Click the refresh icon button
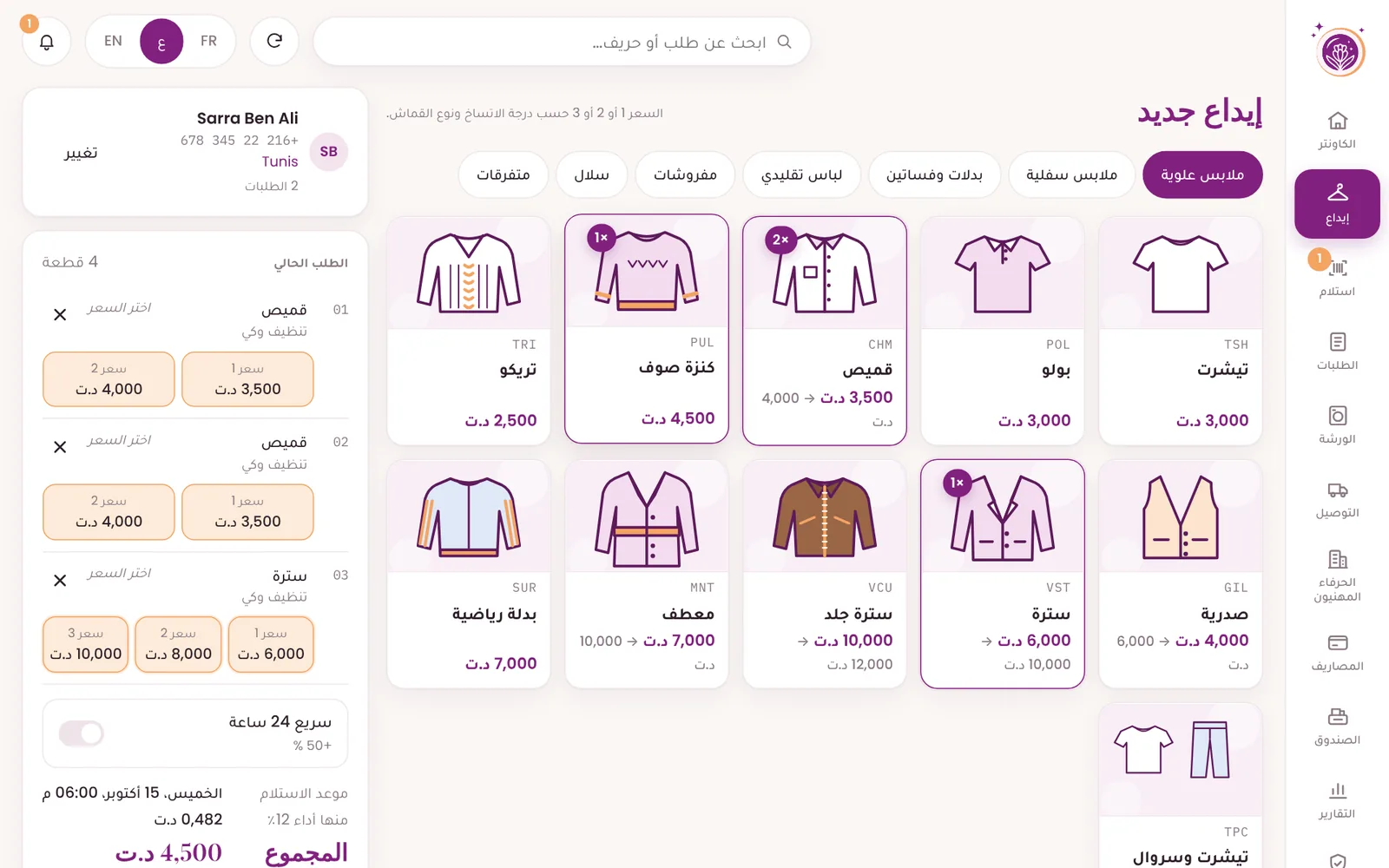Image resolution: width=1389 pixels, height=868 pixels. point(274,41)
